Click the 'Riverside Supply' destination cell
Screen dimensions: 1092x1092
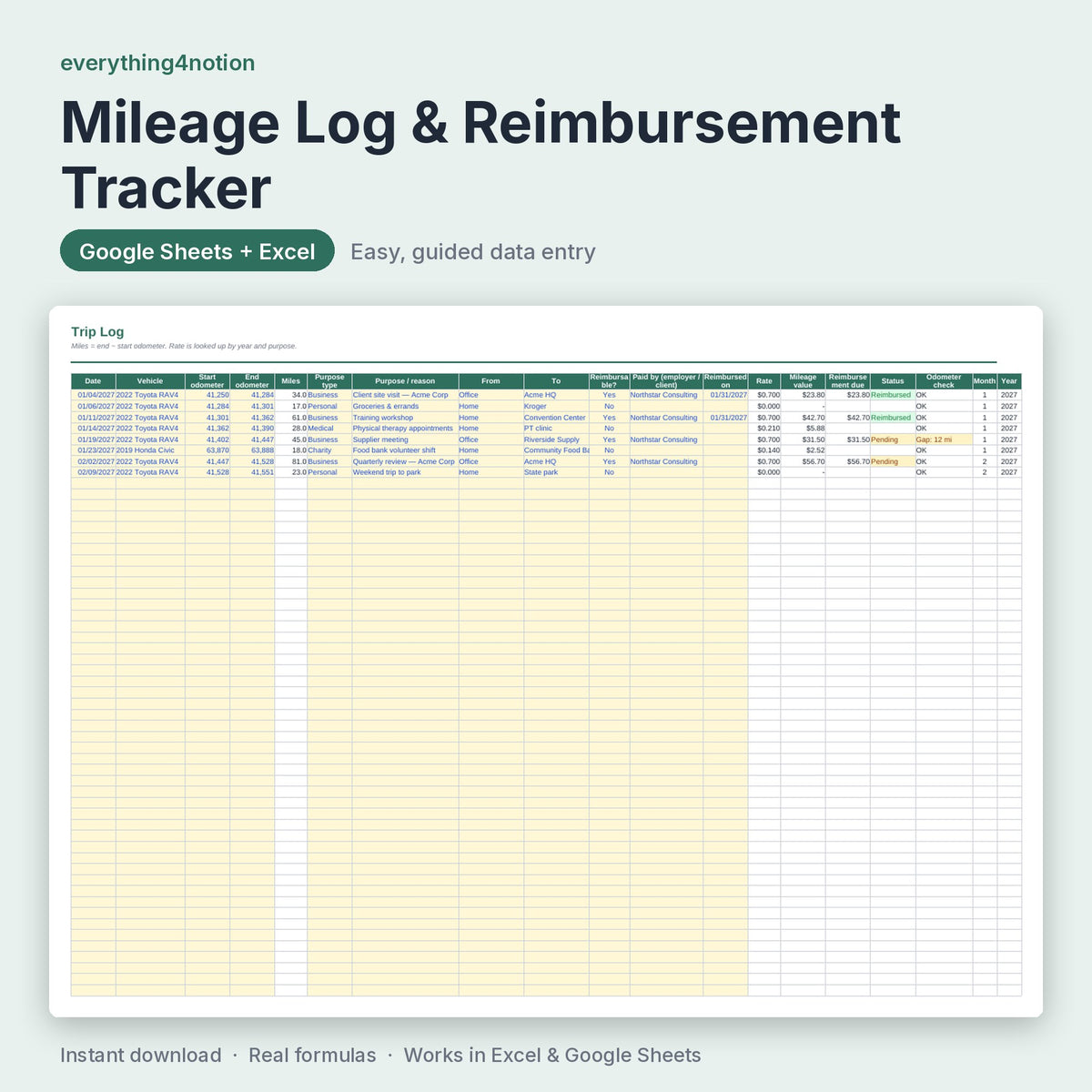coord(556,440)
